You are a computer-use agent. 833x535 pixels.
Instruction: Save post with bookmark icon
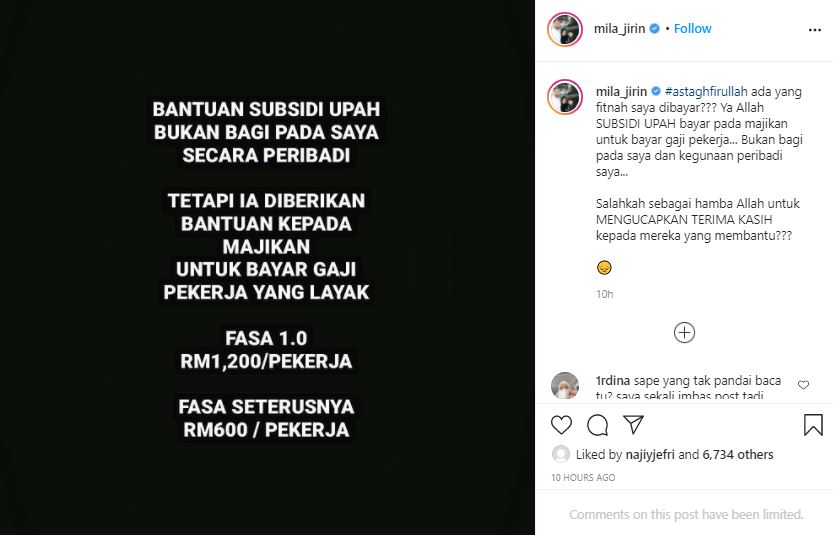(x=813, y=425)
